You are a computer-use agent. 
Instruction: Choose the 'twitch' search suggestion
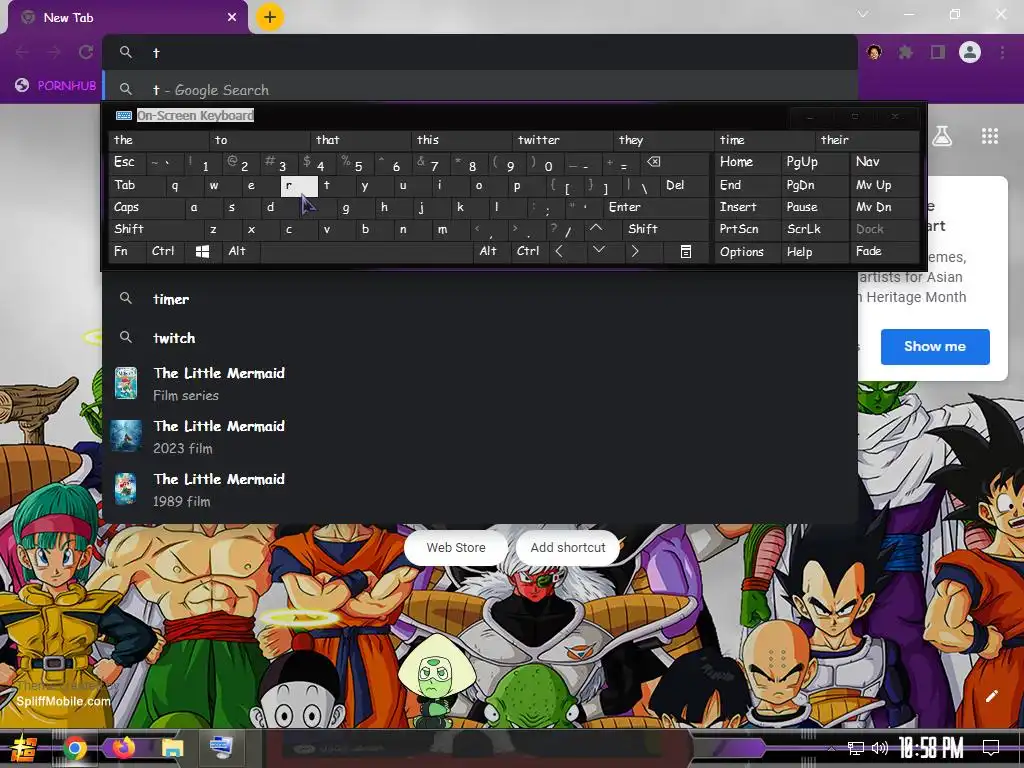pyautogui.click(x=480, y=338)
